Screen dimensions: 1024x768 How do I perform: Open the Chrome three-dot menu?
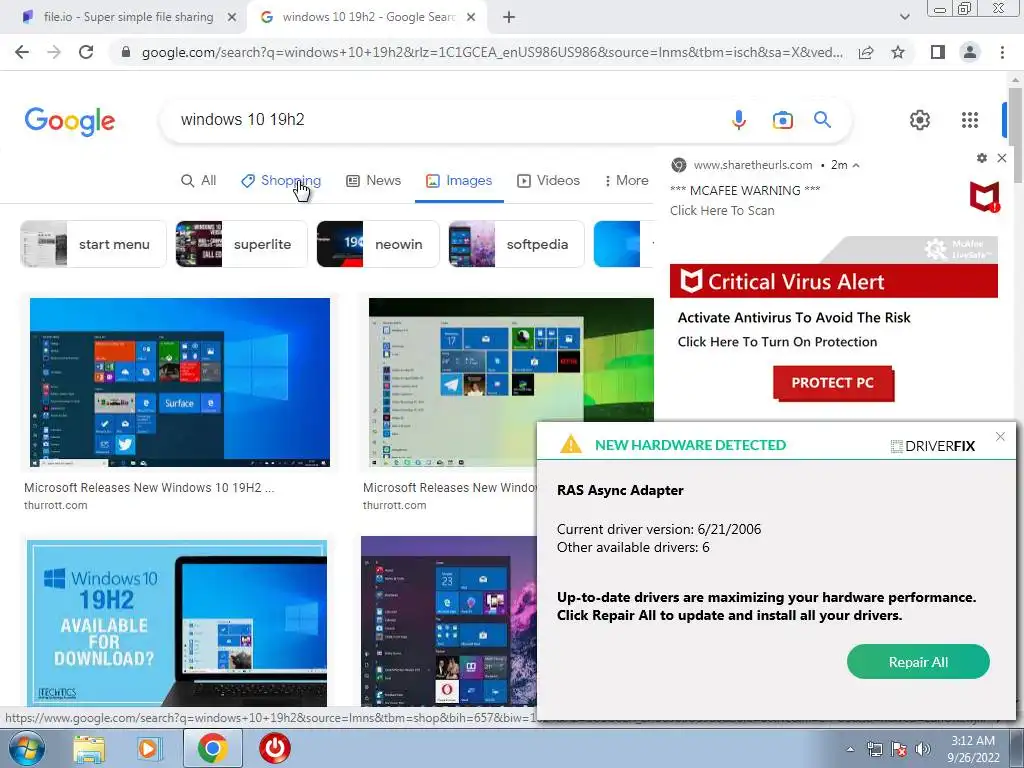[1002, 52]
